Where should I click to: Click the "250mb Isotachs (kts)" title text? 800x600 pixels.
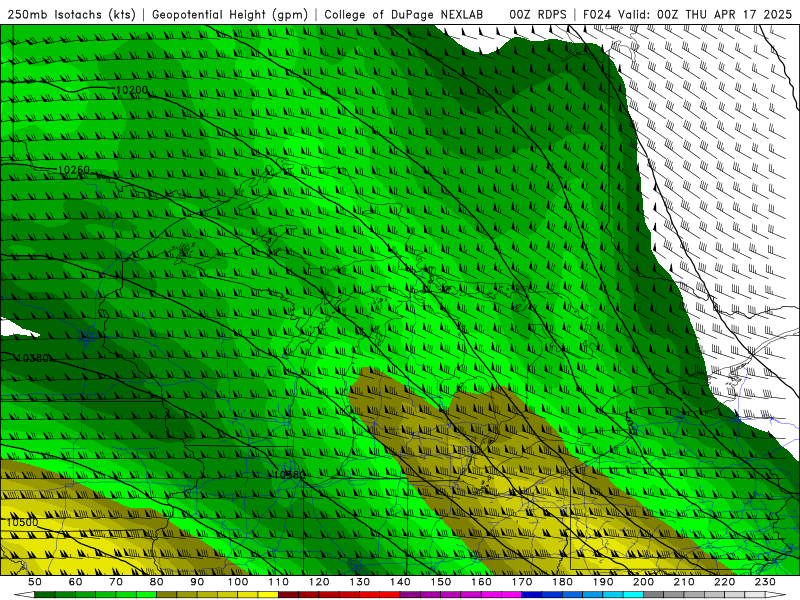point(72,14)
